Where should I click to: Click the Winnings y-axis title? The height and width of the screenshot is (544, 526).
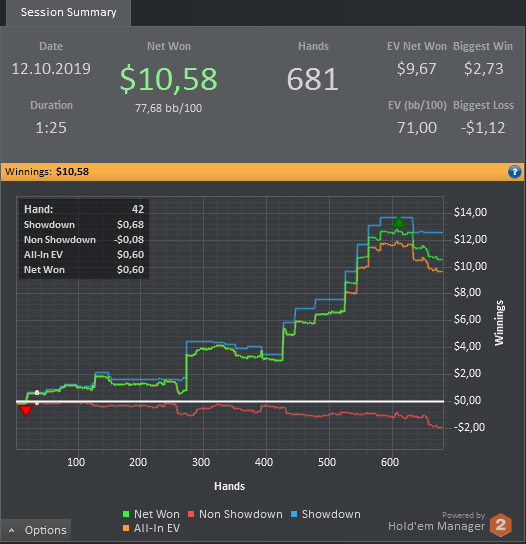pos(499,323)
